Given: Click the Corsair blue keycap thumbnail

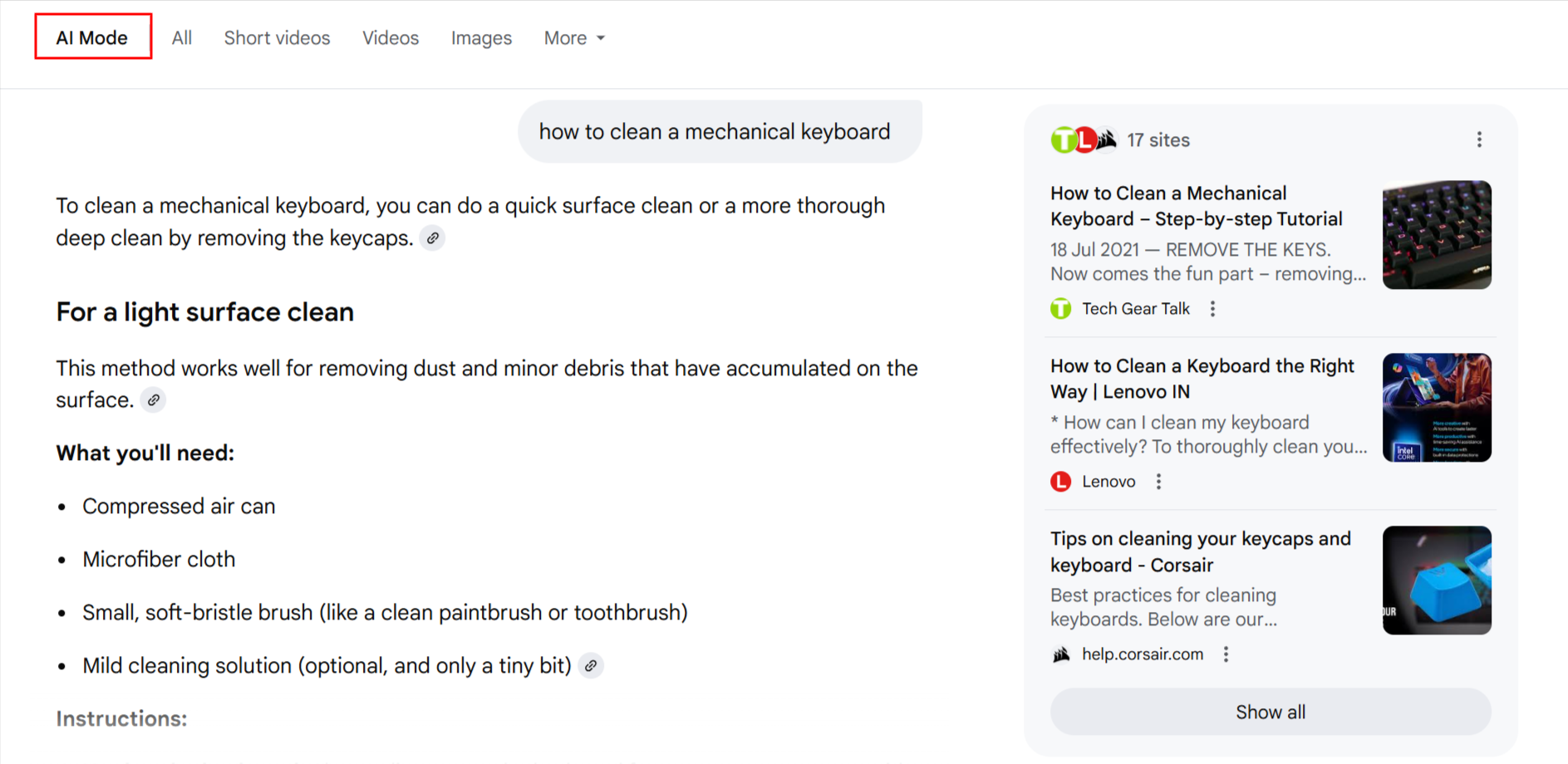Looking at the screenshot, I should (x=1437, y=580).
